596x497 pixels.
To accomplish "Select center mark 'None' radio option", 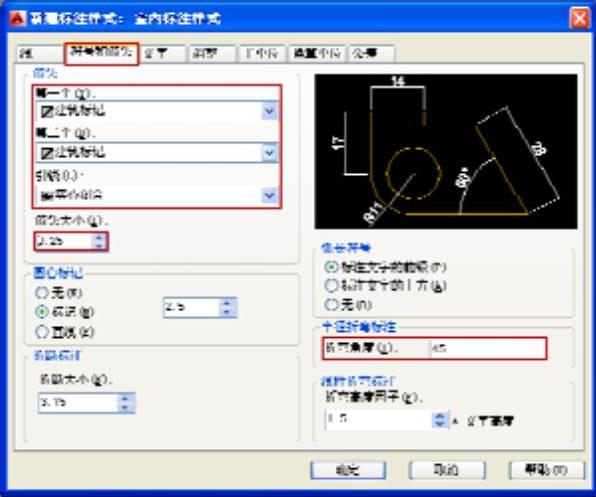I will (x=41, y=293).
